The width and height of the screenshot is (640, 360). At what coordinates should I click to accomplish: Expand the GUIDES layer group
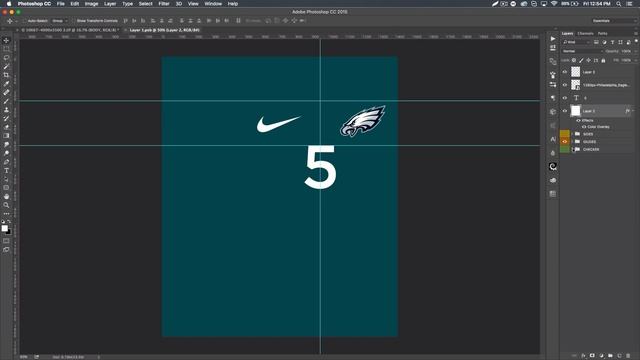(x=572, y=142)
